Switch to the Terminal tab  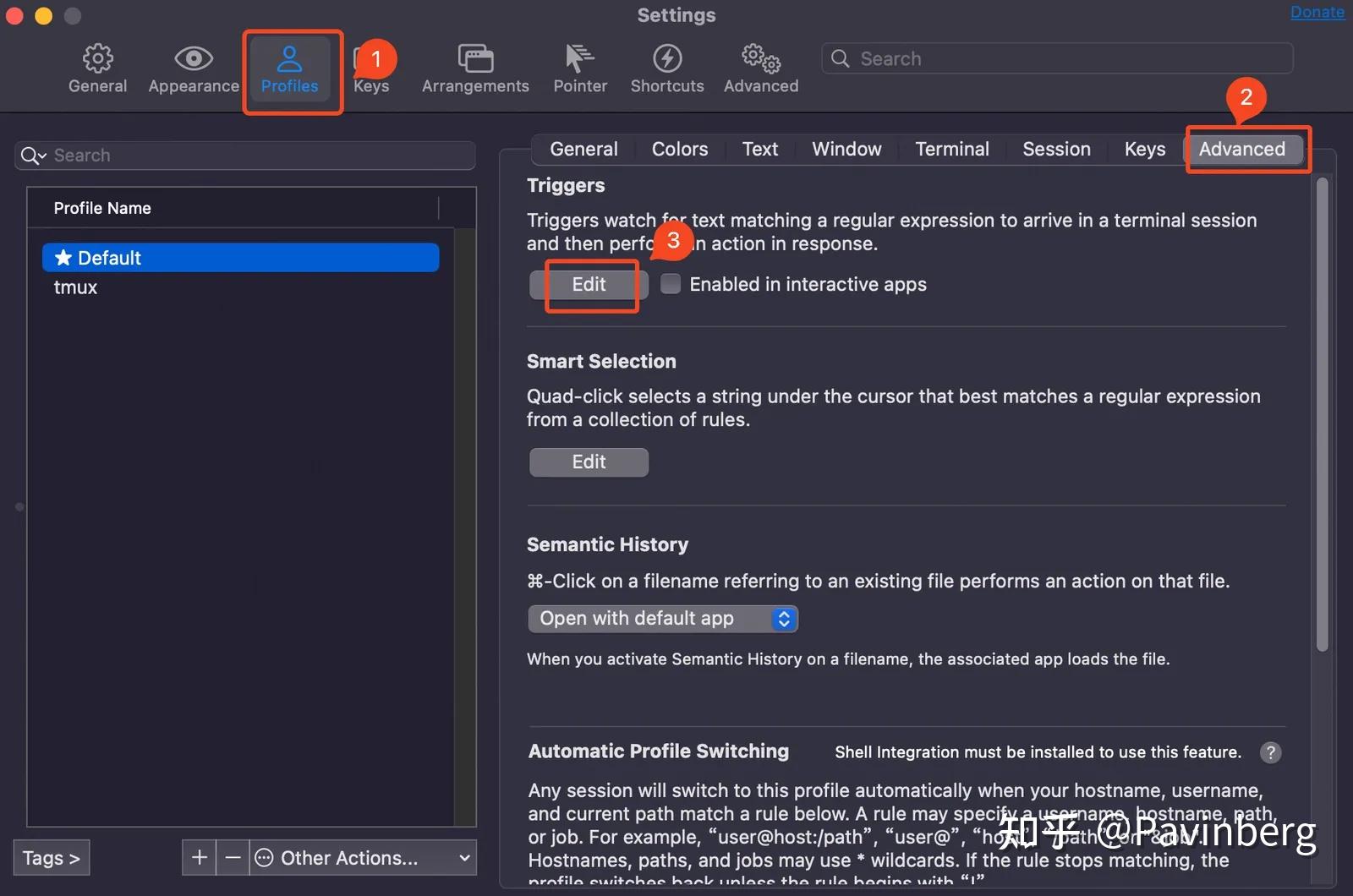click(951, 149)
